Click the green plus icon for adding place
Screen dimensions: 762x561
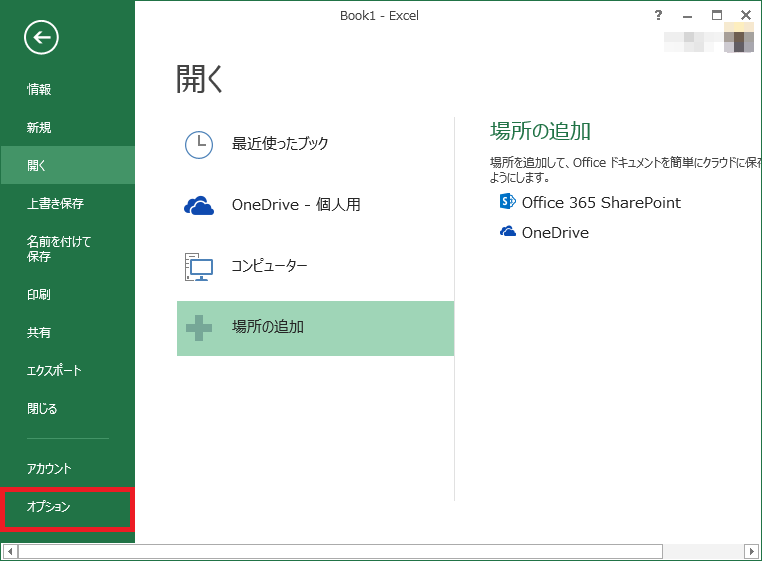[199, 327]
